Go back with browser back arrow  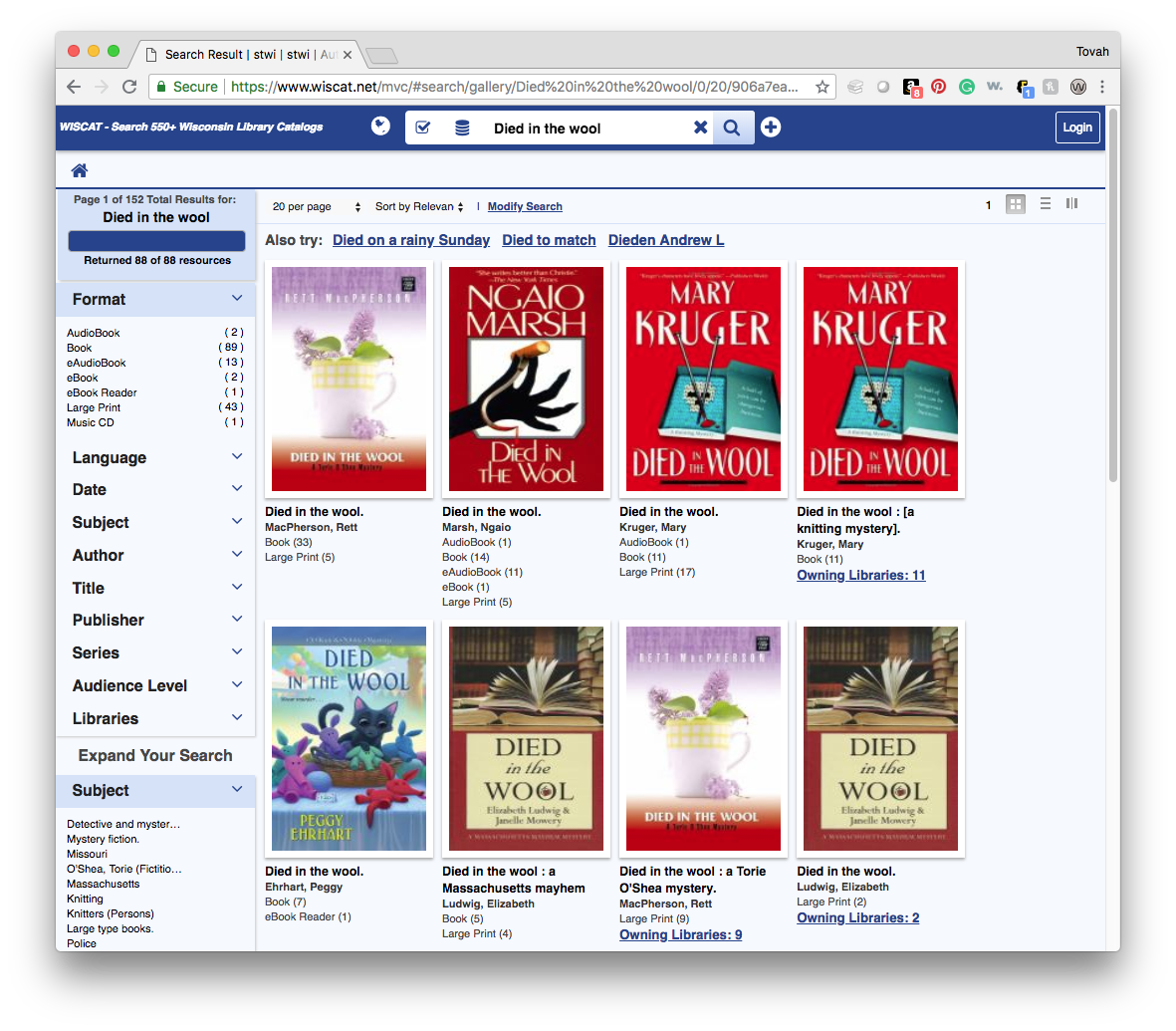click(x=74, y=87)
